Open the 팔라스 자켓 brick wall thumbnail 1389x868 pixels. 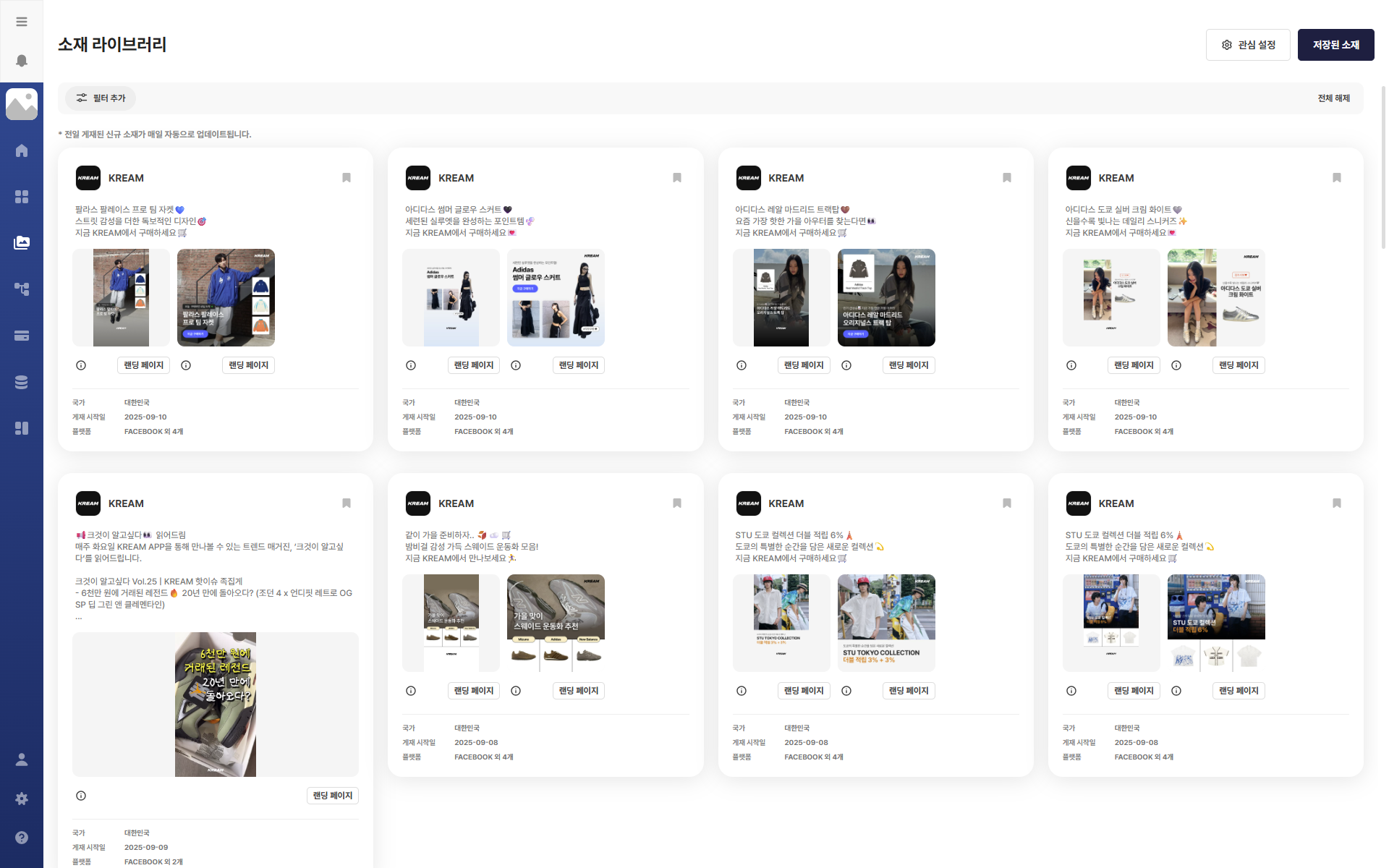tap(226, 297)
